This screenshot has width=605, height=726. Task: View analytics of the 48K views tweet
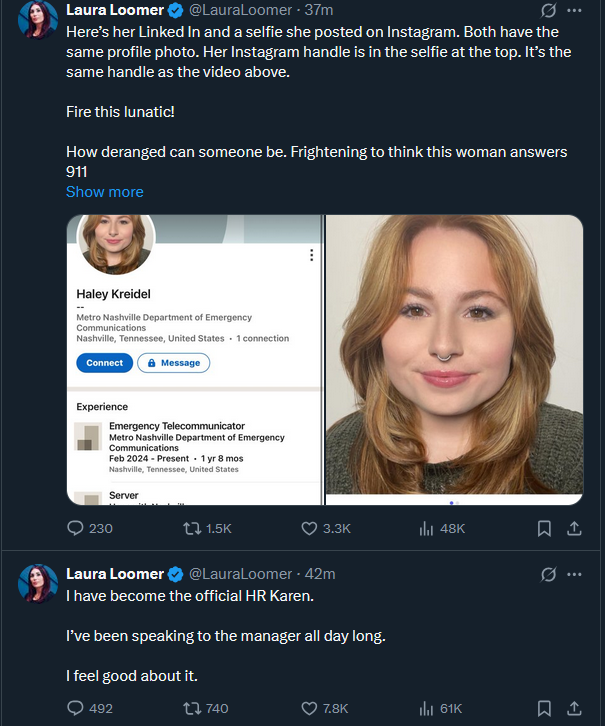(424, 528)
